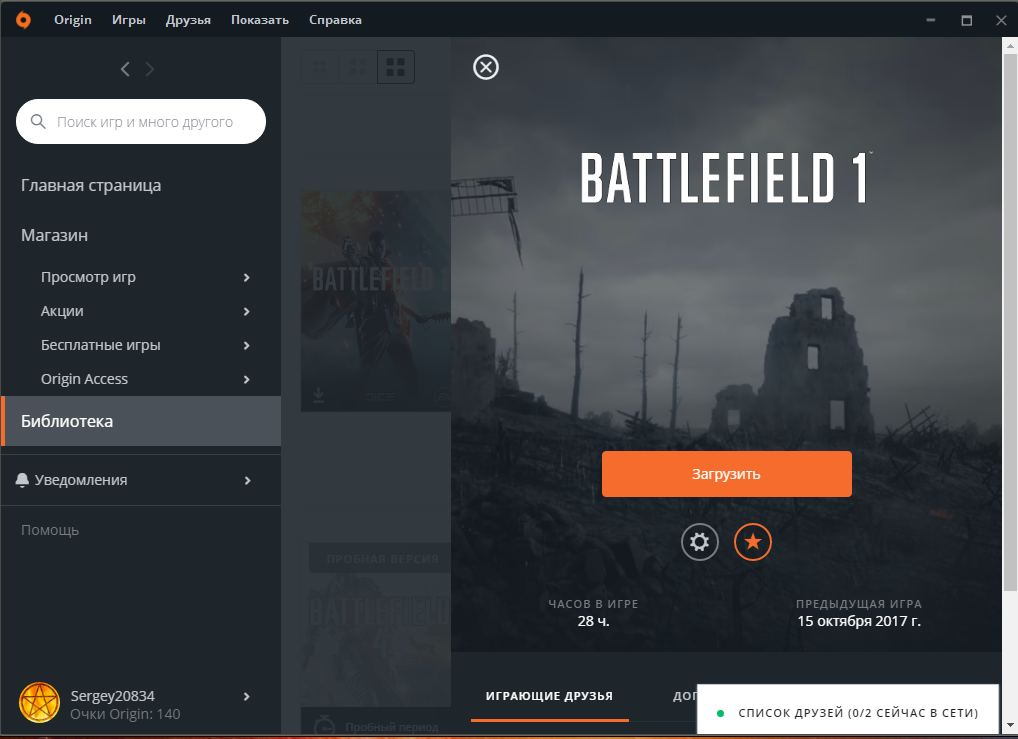Open the Друзья menu
Viewport: 1018px width, 739px height.
tap(188, 20)
